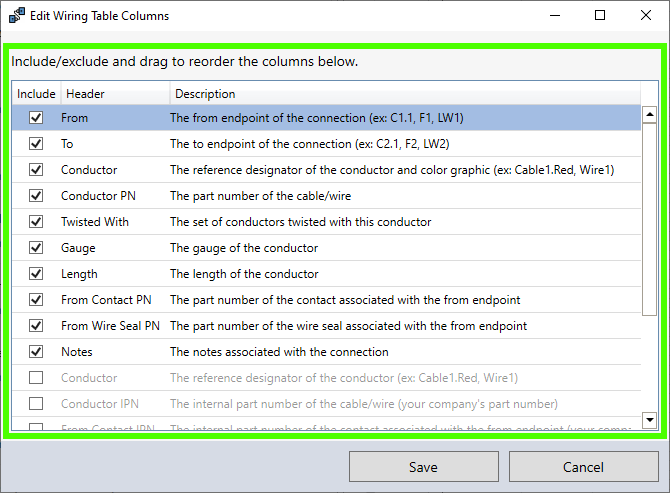Enable the Conductor IPN checkbox

click(36, 404)
